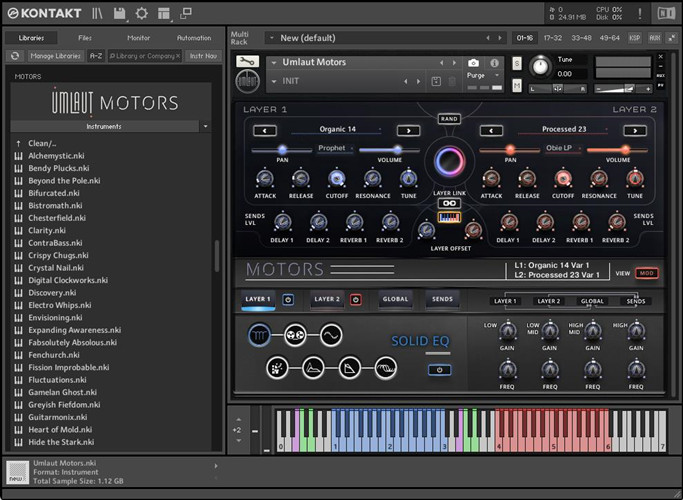Open the Global tab
The width and height of the screenshot is (683, 500).
point(395,299)
